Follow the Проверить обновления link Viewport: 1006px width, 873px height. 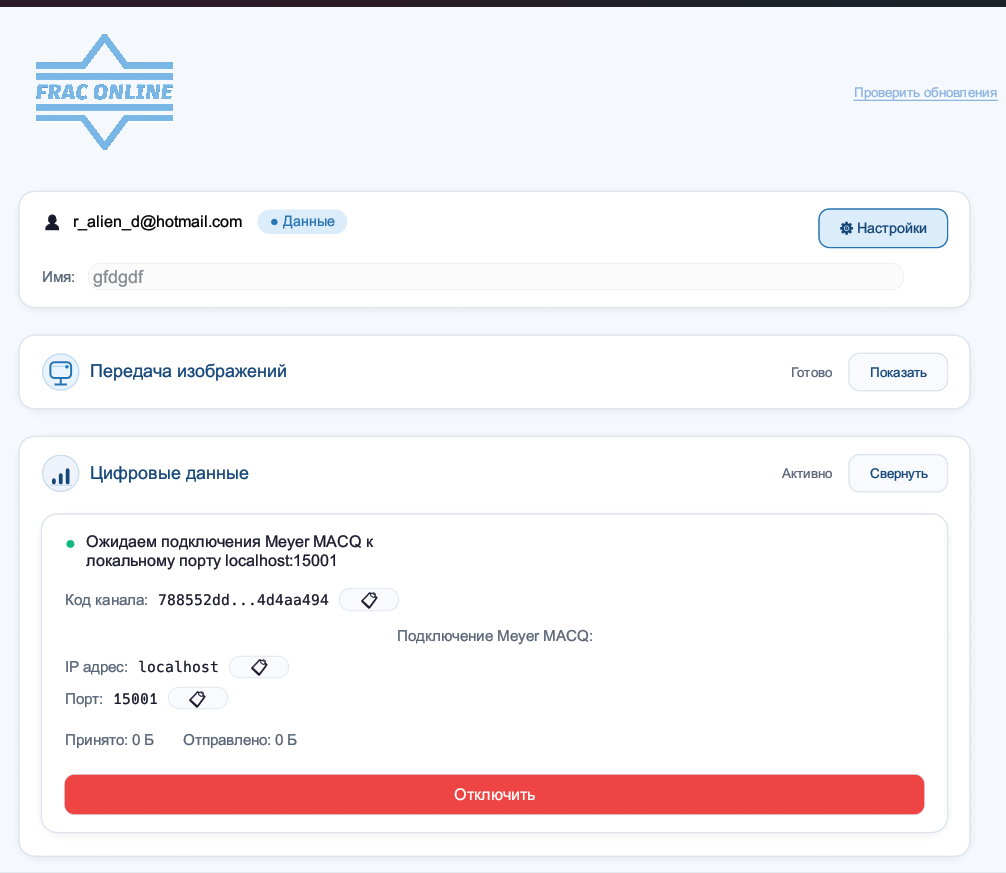pos(925,93)
